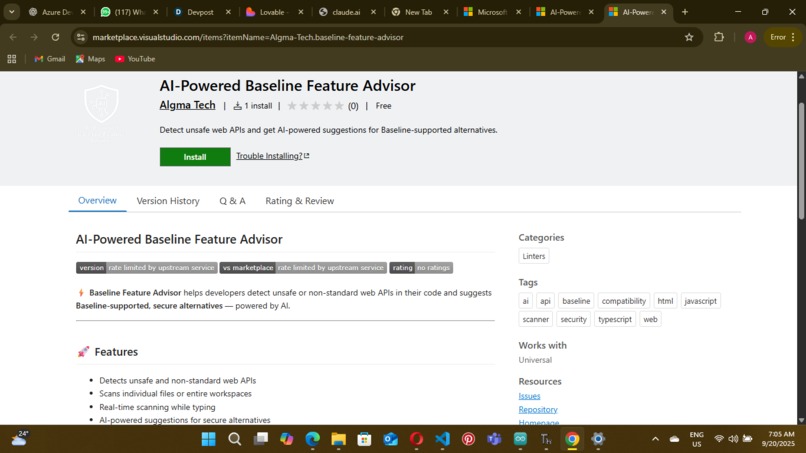Click the ai tag
The width and height of the screenshot is (806, 453).
[x=525, y=301]
